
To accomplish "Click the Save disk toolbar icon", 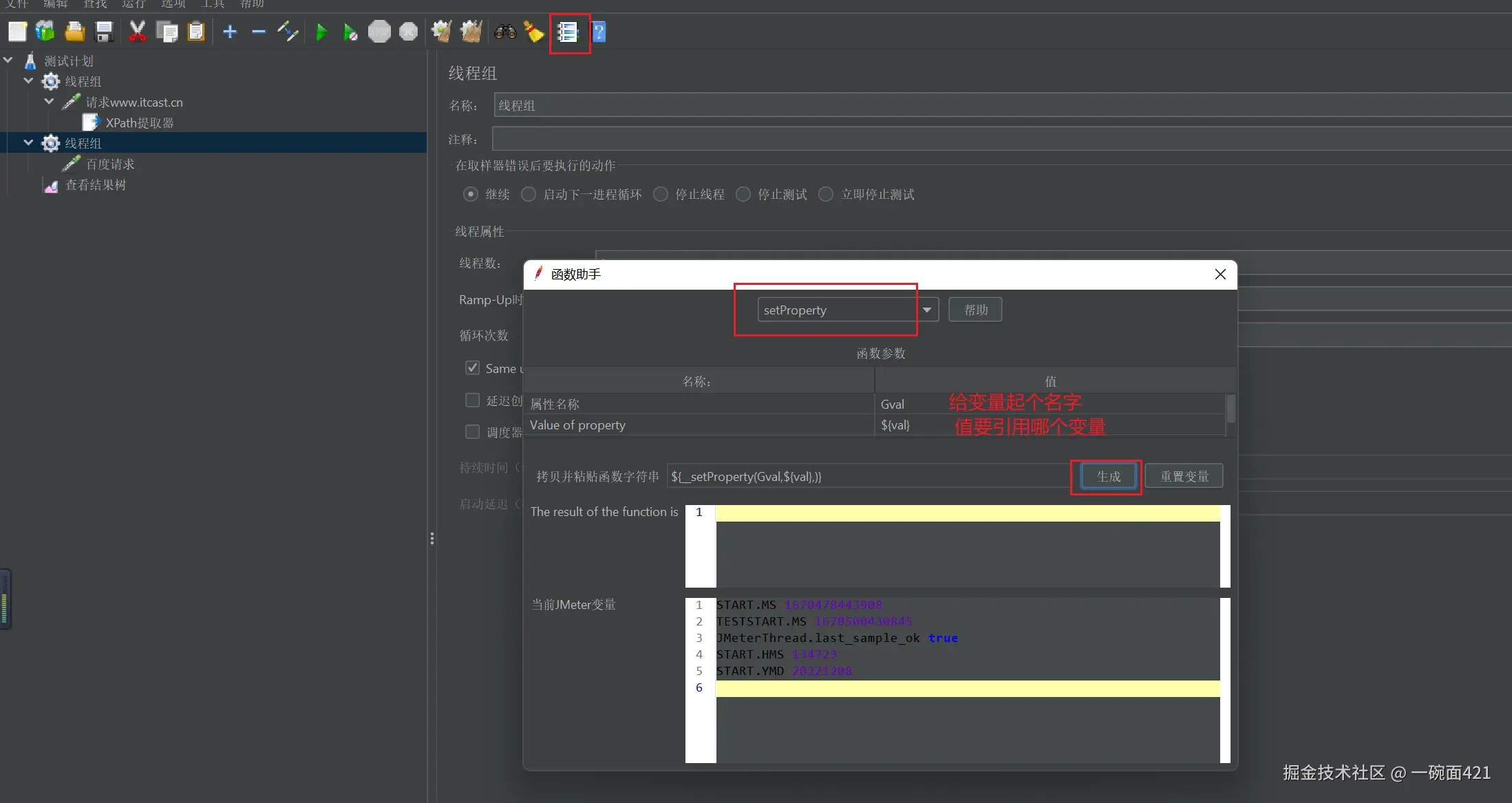I will point(104,32).
